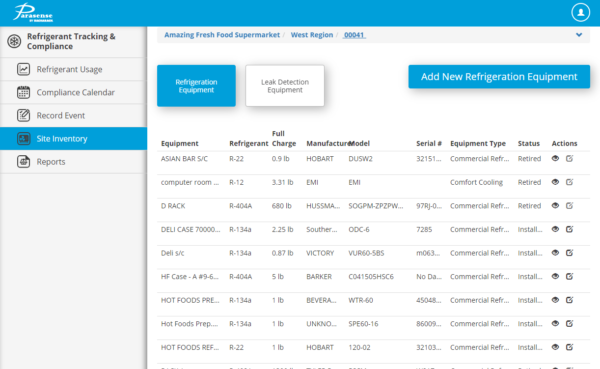This screenshot has height=369, width=600.
Task: Click the 7285 serial number cell
Action: click(424, 230)
